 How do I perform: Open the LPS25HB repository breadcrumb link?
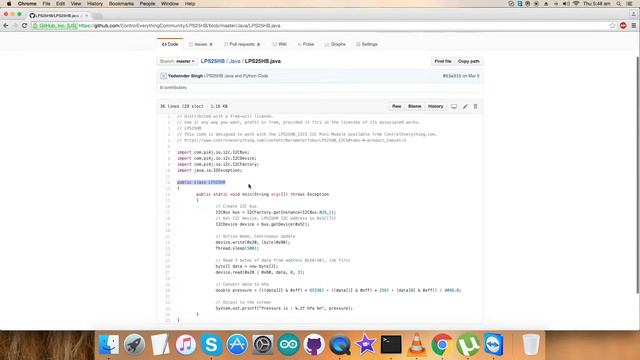click(213, 61)
